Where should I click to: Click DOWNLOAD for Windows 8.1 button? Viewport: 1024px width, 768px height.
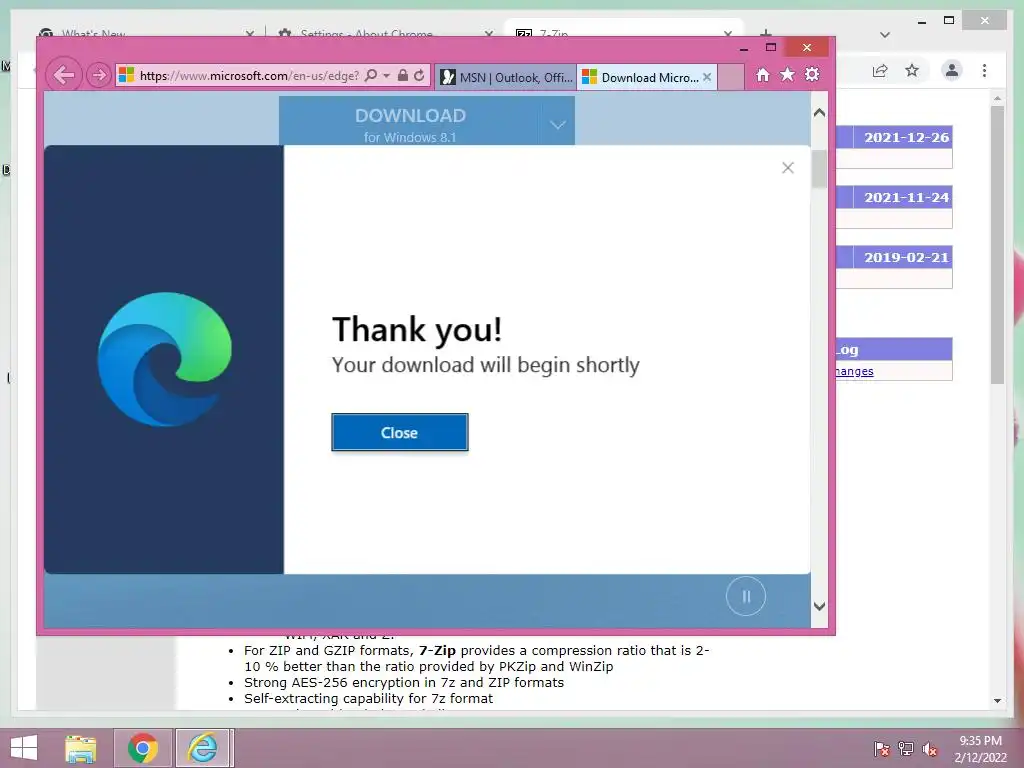[409, 121]
